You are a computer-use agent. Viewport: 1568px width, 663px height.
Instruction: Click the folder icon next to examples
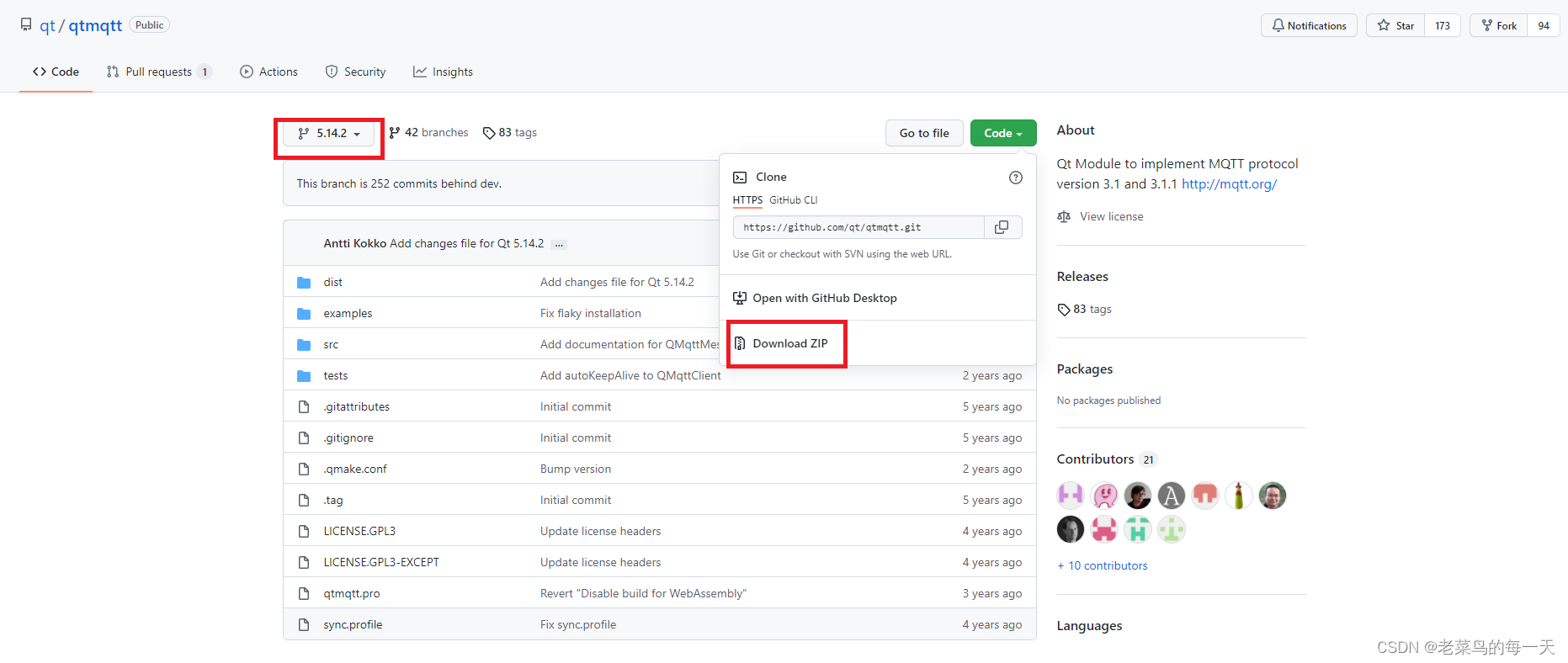[304, 314]
